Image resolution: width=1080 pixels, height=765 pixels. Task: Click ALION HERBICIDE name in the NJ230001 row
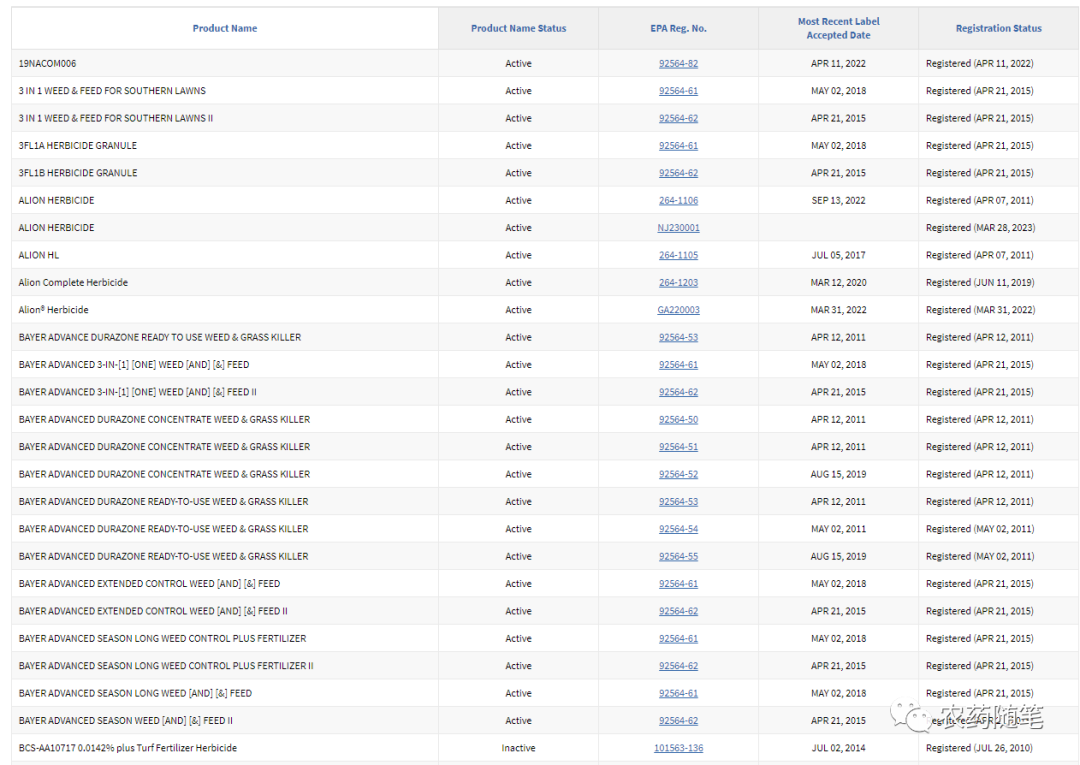tap(56, 228)
